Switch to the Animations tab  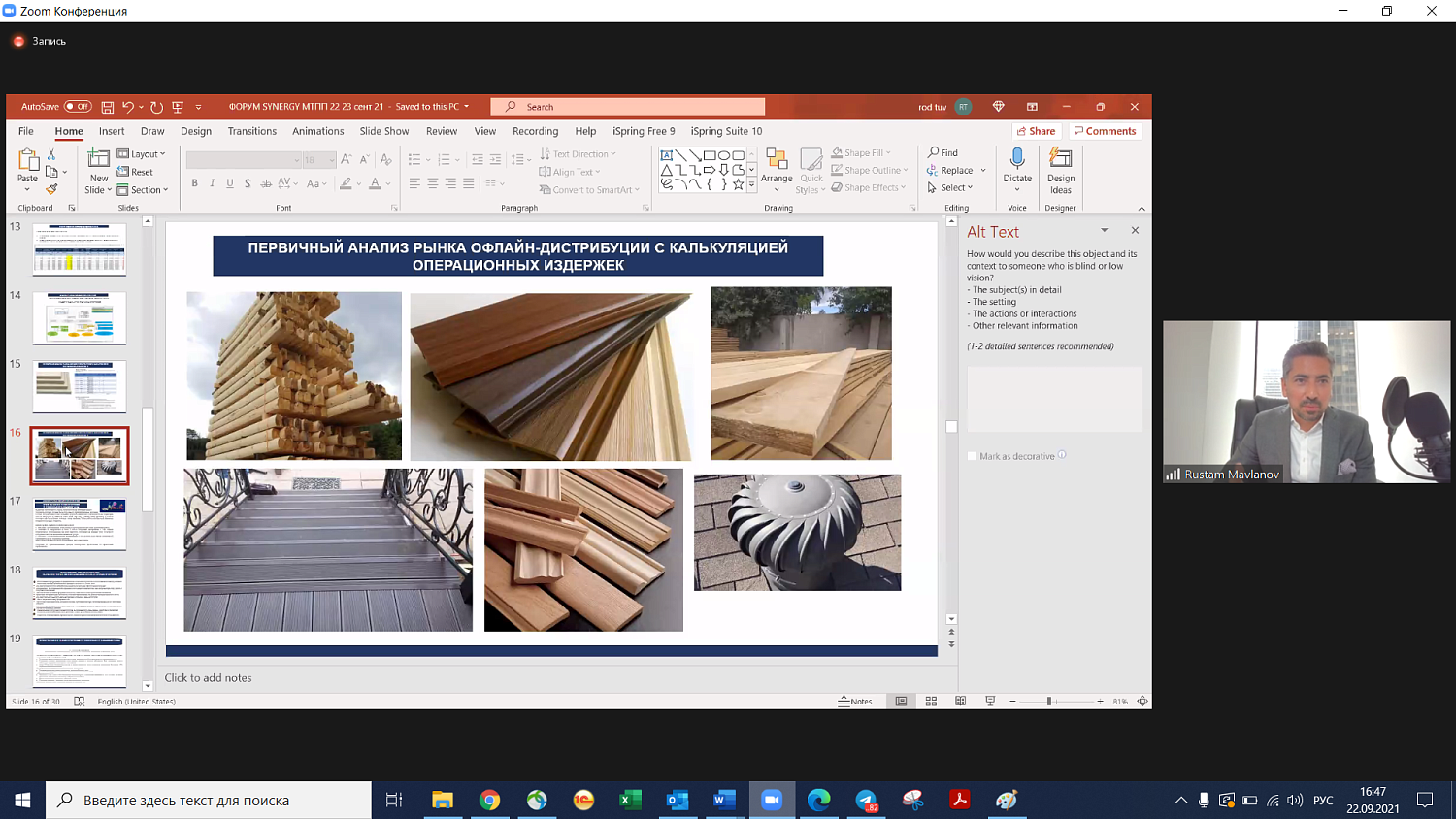click(318, 131)
